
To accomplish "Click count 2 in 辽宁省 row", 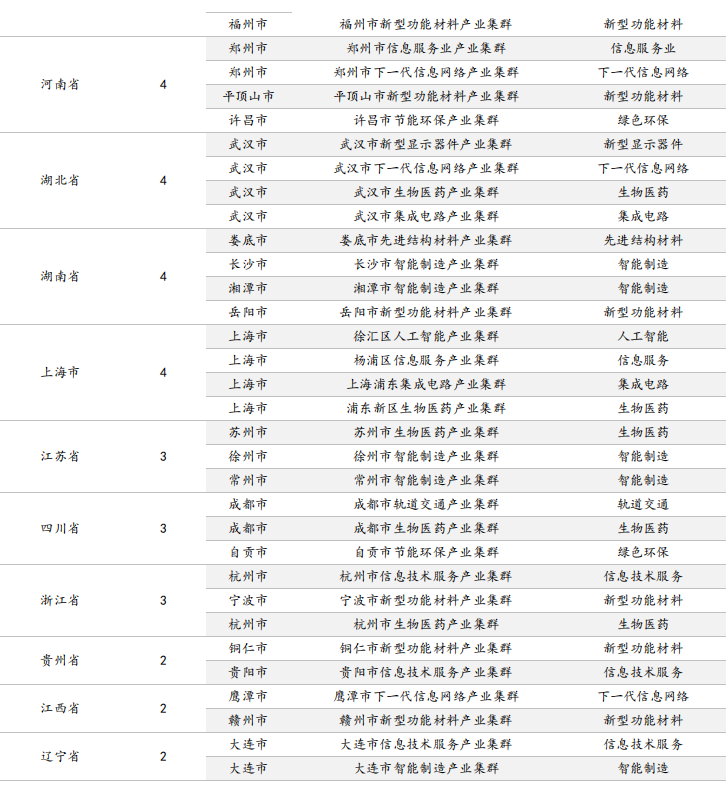I will (x=163, y=756).
